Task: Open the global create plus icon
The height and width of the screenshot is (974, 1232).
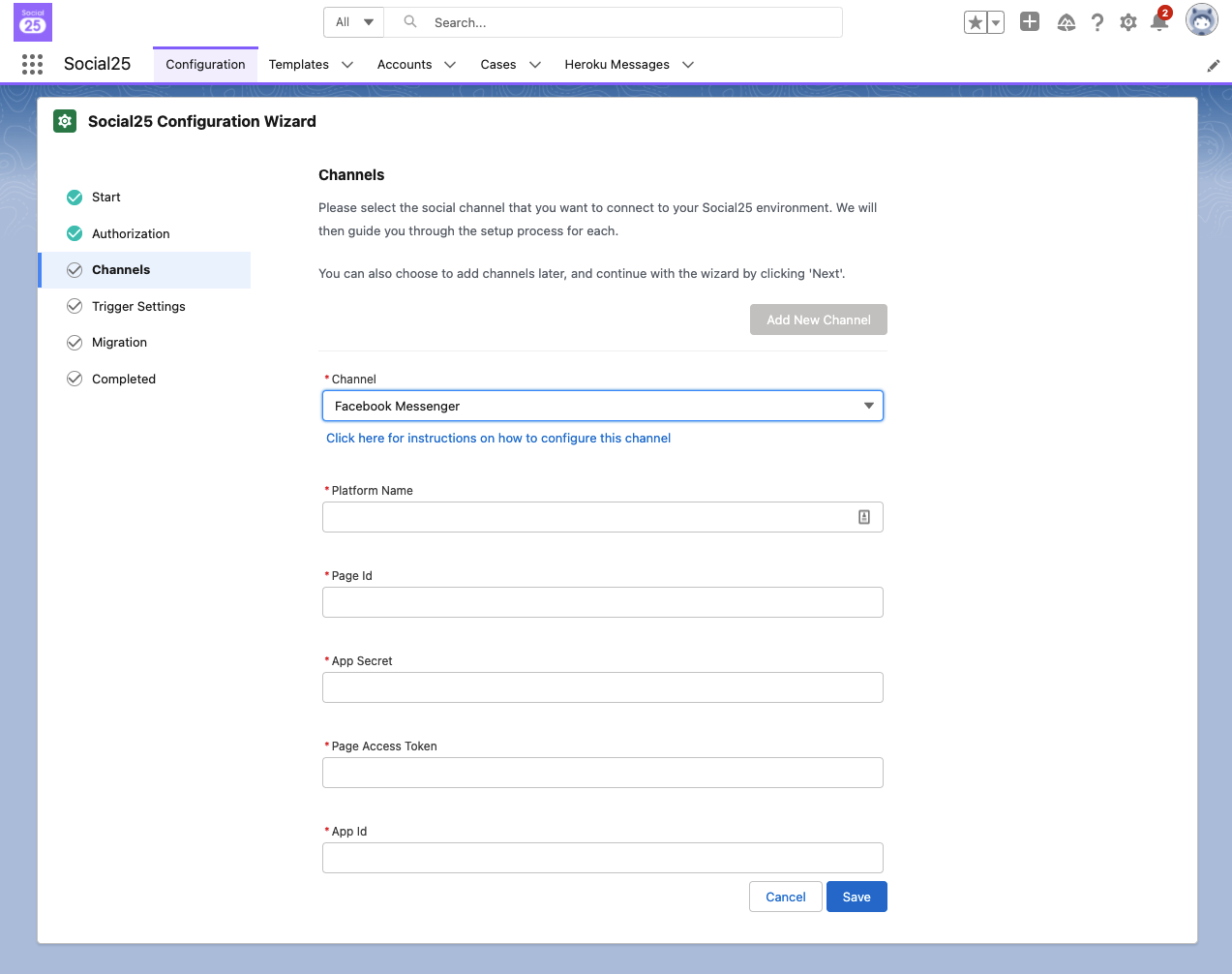Action: pyautogui.click(x=1030, y=22)
